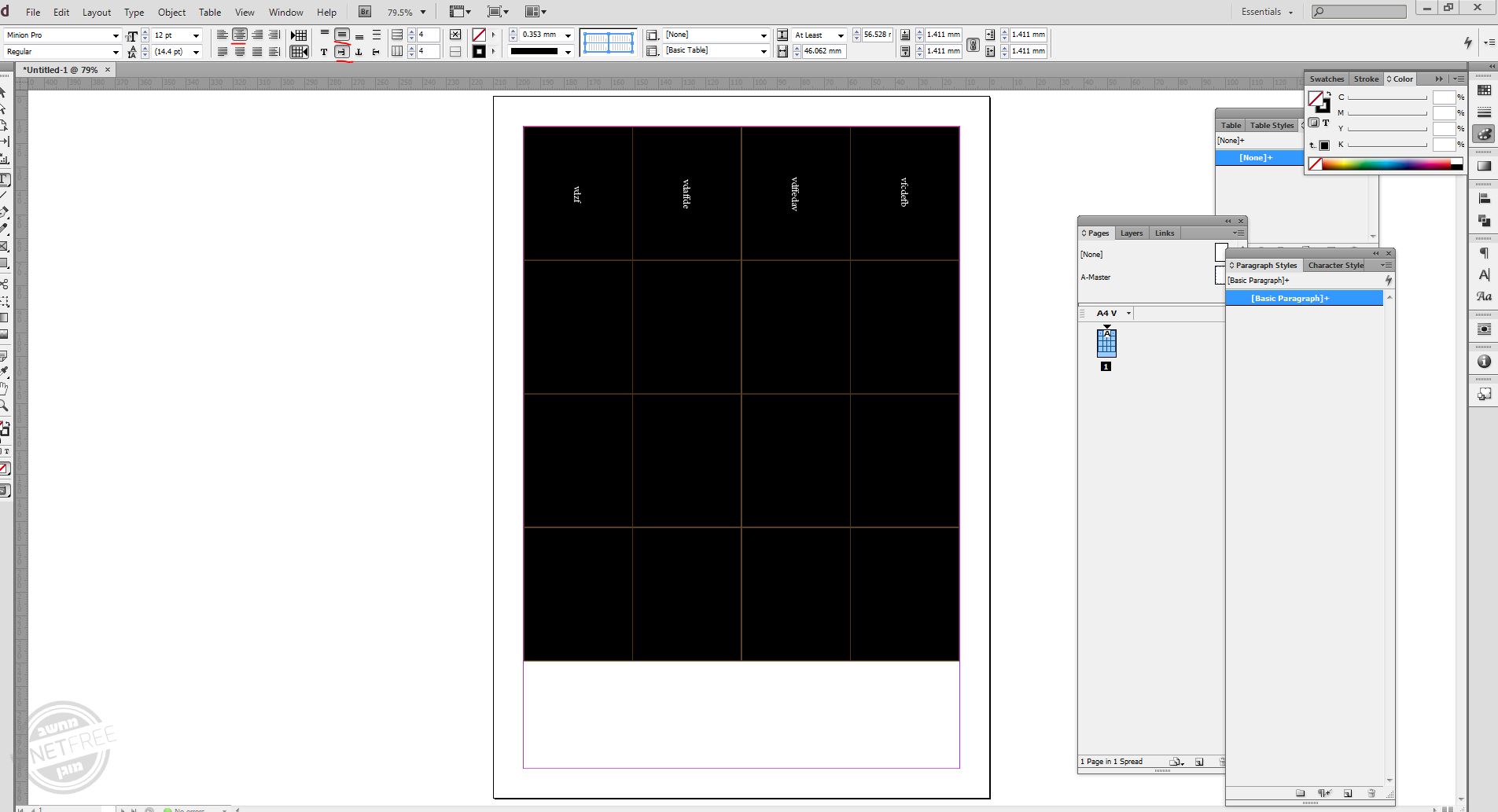Open the Table menu
The image size is (1498, 812).
pos(209,12)
